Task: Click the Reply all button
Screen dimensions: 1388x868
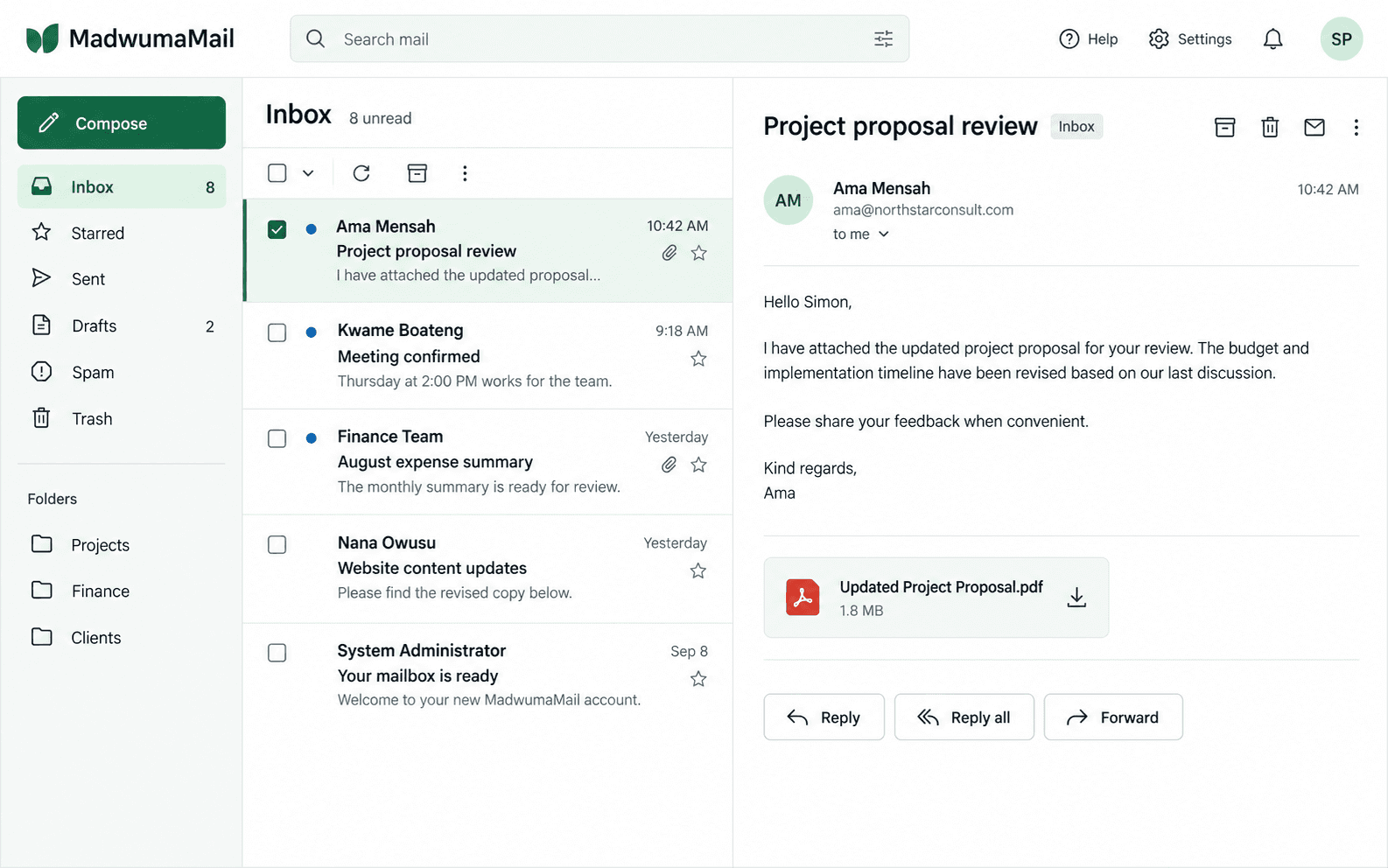Action: pos(964,717)
